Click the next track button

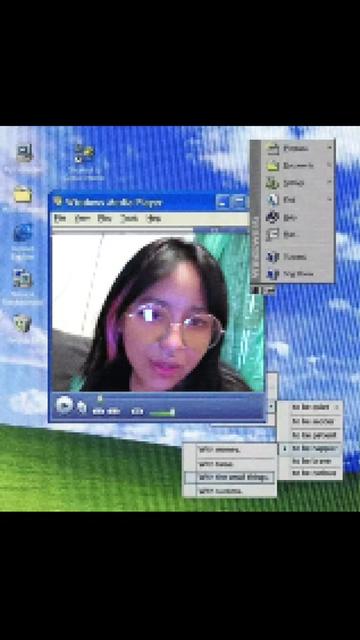(x=113, y=411)
